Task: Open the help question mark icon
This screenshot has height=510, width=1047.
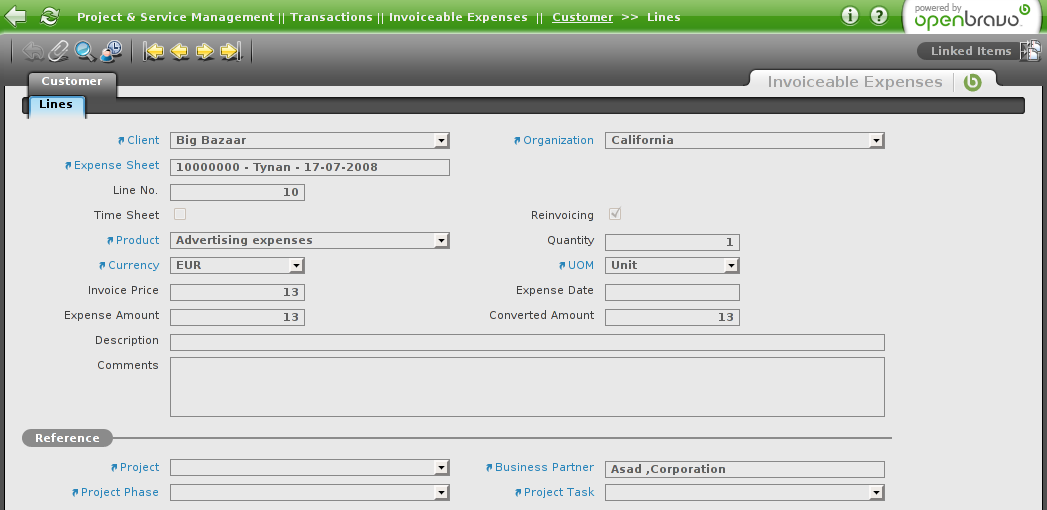Action: 879,16
